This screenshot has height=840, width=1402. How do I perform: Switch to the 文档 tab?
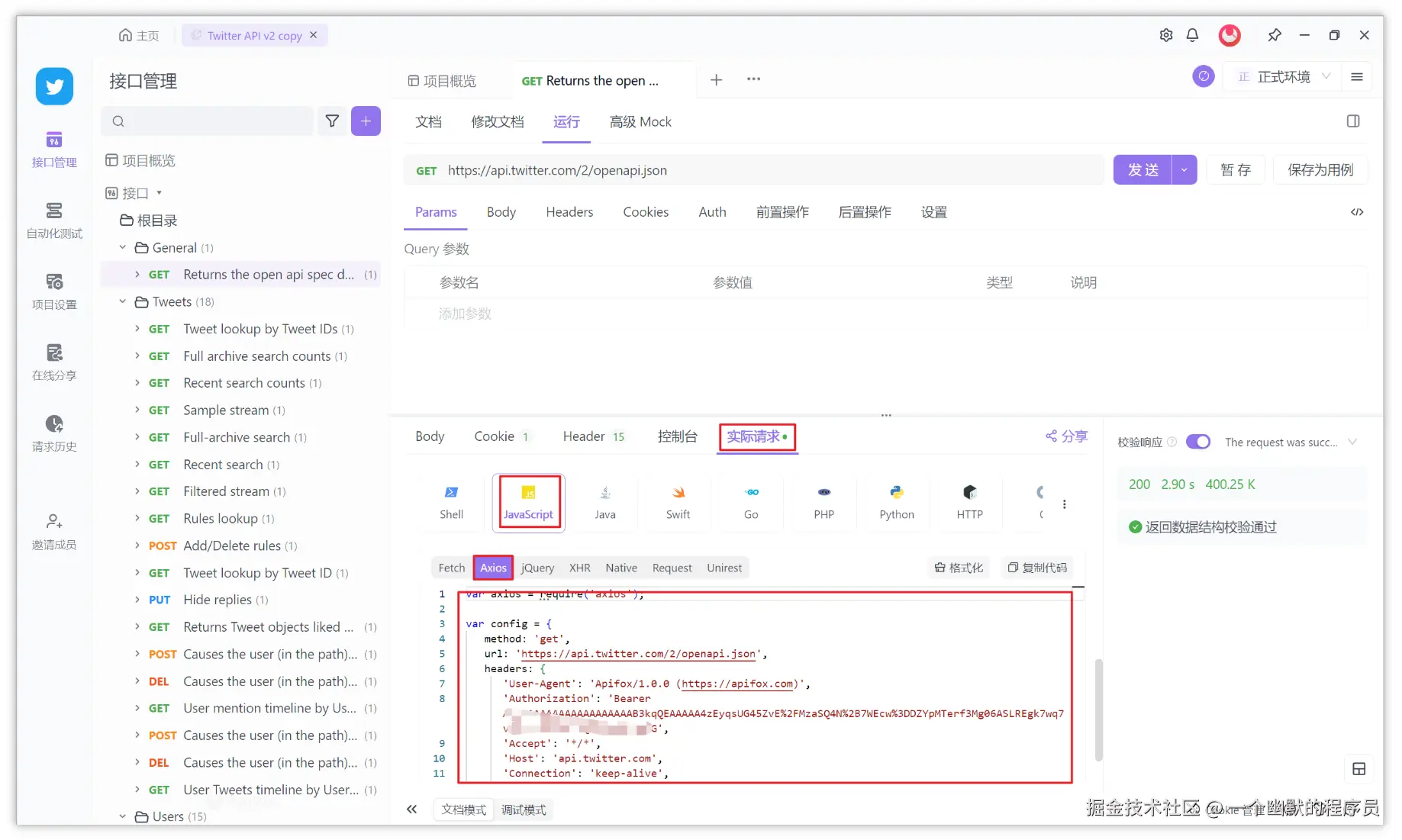click(x=428, y=122)
